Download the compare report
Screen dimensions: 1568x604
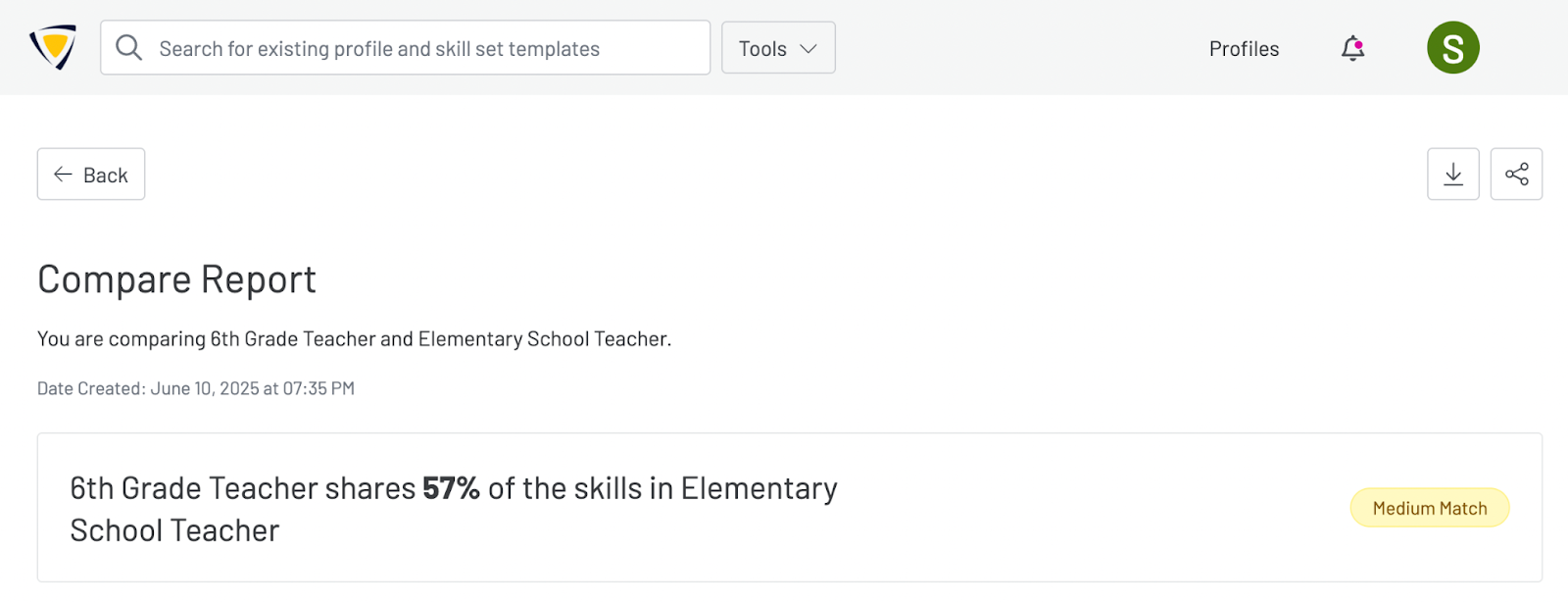click(1452, 175)
